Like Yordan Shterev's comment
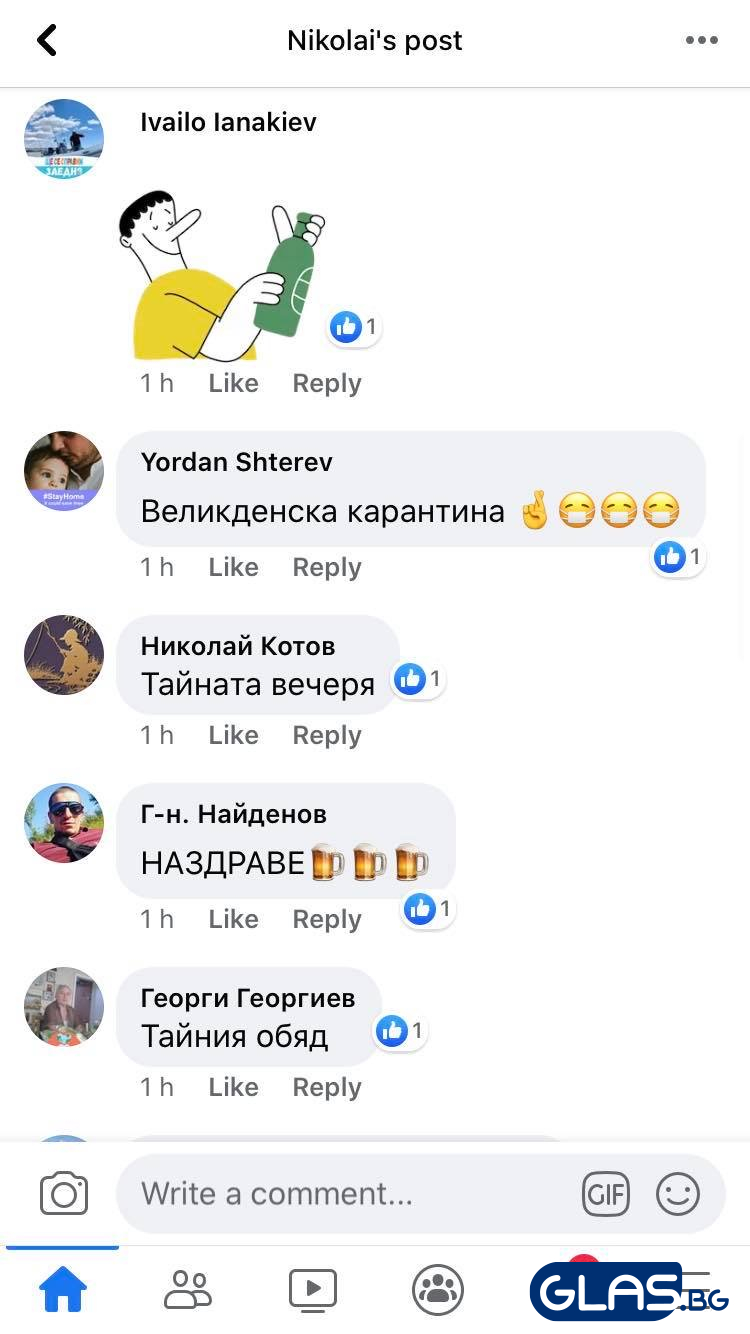This screenshot has width=750, height=1334. click(233, 567)
